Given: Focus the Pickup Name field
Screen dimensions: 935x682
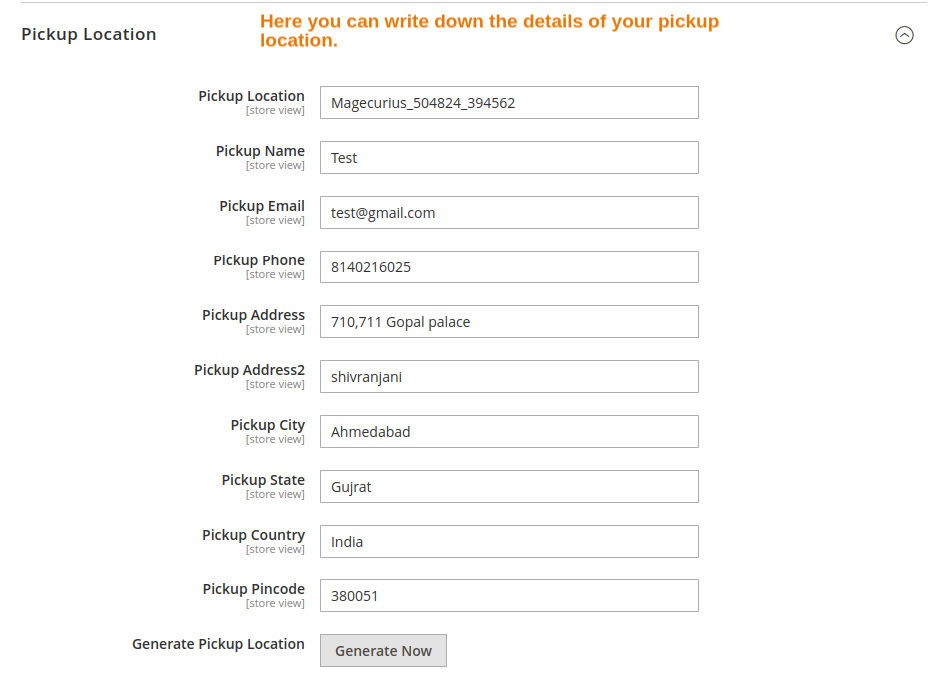Looking at the screenshot, I should [509, 157].
